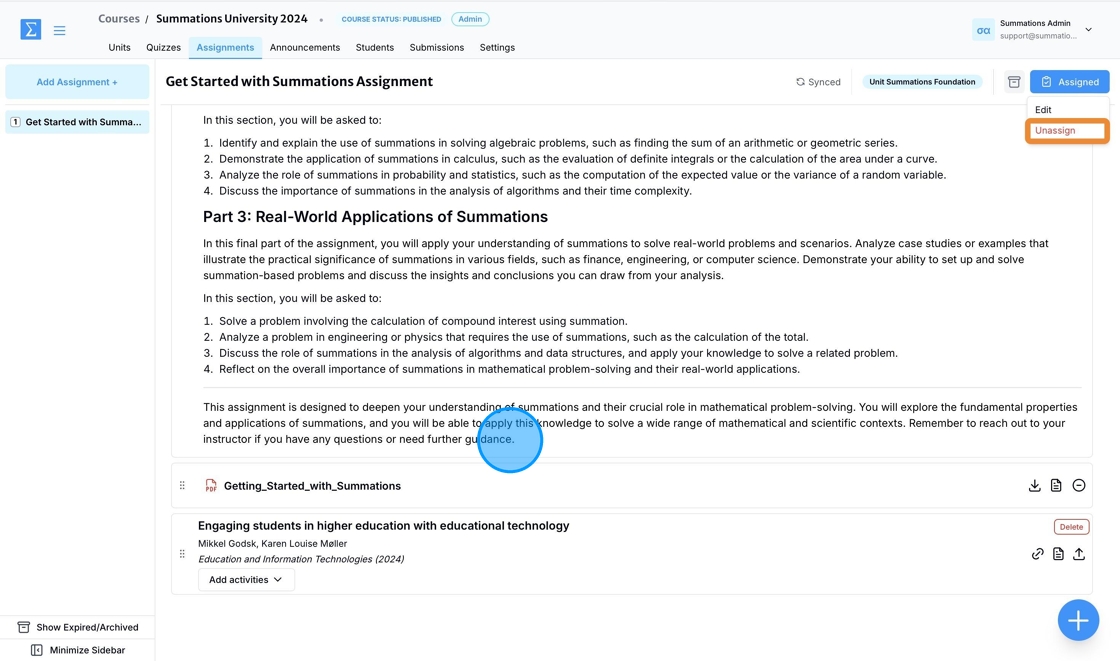The image size is (1120, 661).
Task: Copy link icon for Engaging students article
Action: coord(1037,554)
